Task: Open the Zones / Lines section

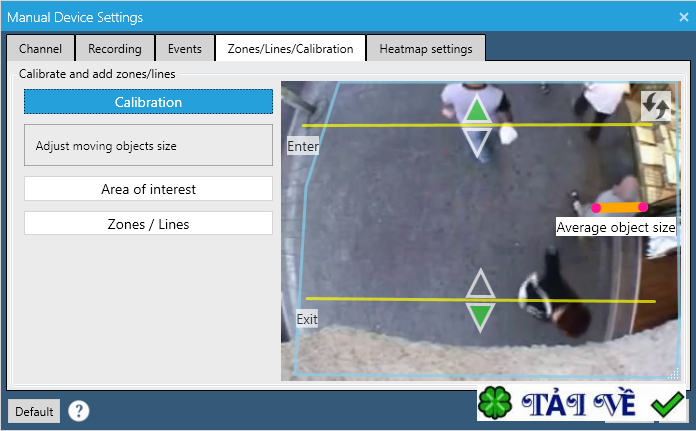Action: click(148, 224)
